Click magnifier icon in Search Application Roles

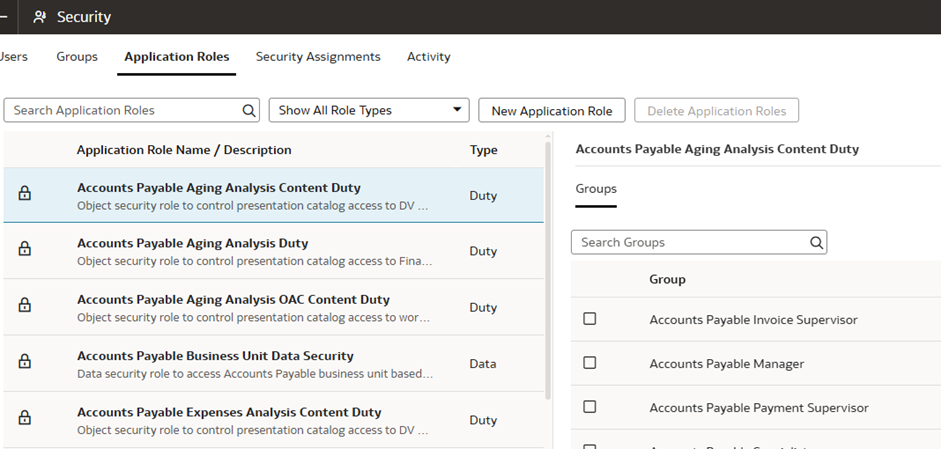point(249,110)
